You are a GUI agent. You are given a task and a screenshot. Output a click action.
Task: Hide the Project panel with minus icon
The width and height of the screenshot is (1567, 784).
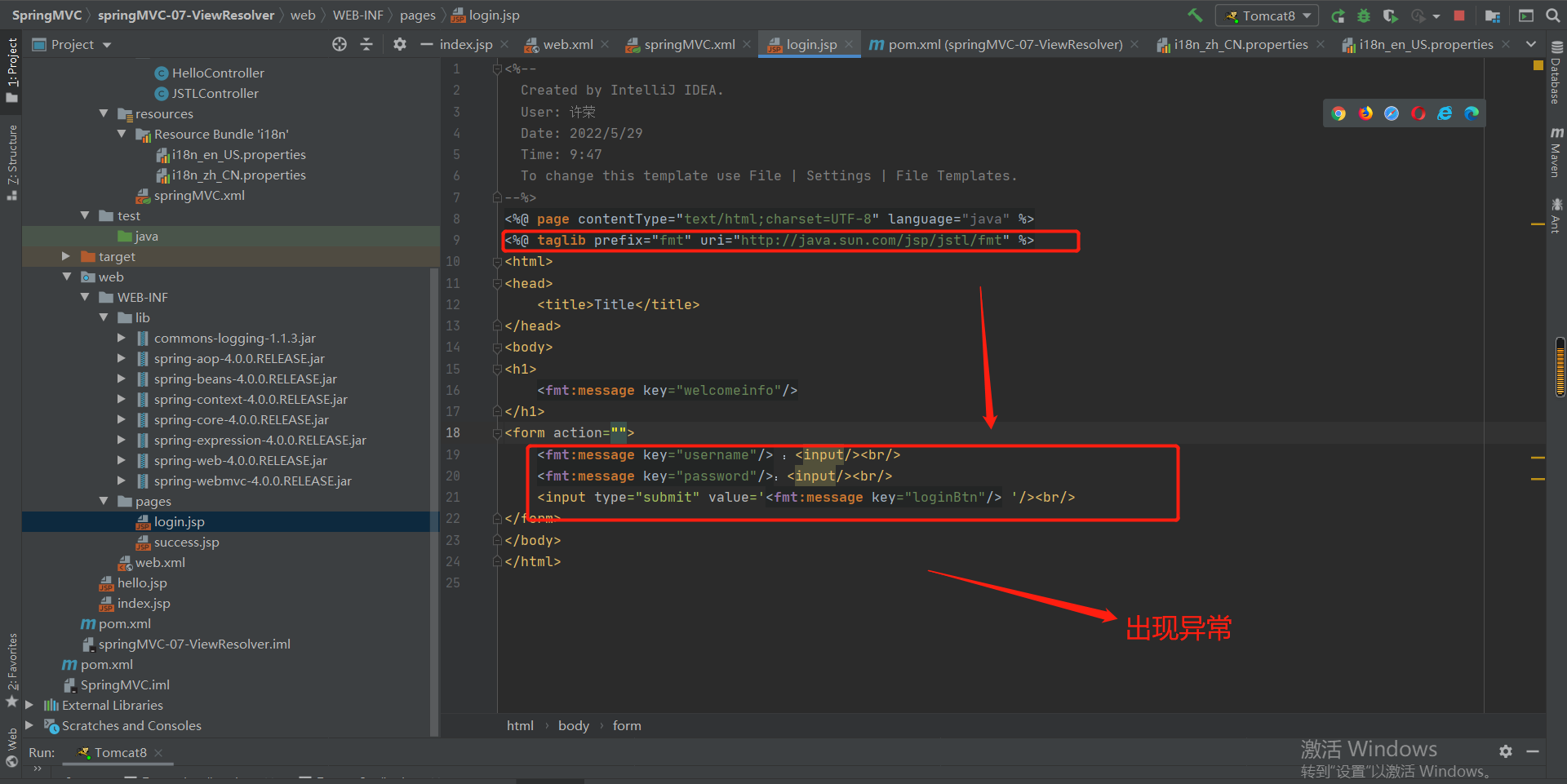(426, 44)
